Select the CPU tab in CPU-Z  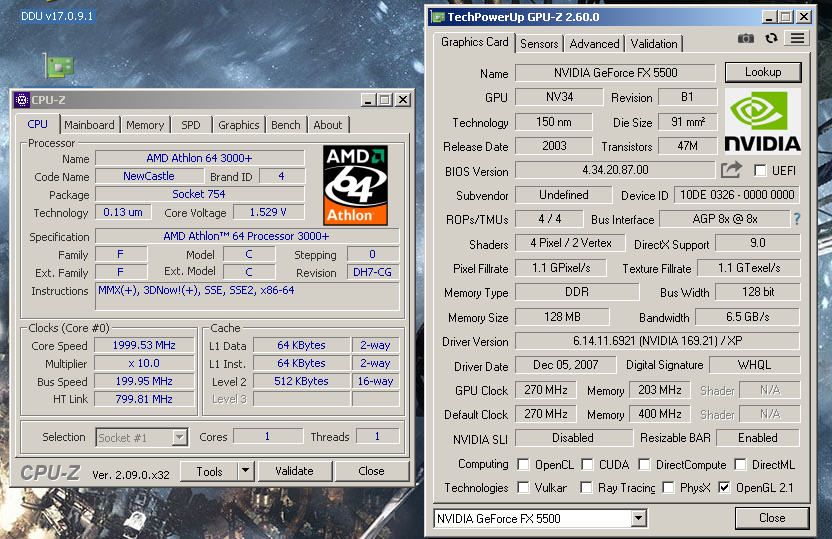coord(38,124)
